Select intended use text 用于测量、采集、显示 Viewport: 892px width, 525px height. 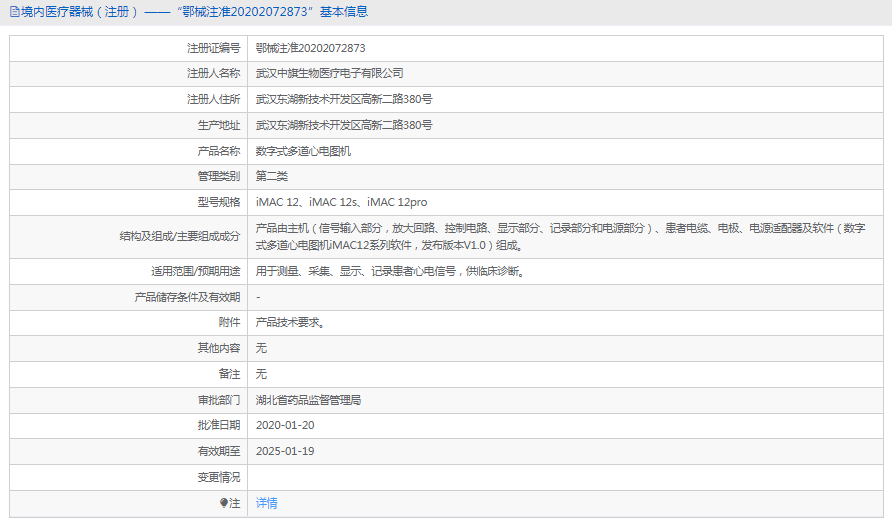390,271
